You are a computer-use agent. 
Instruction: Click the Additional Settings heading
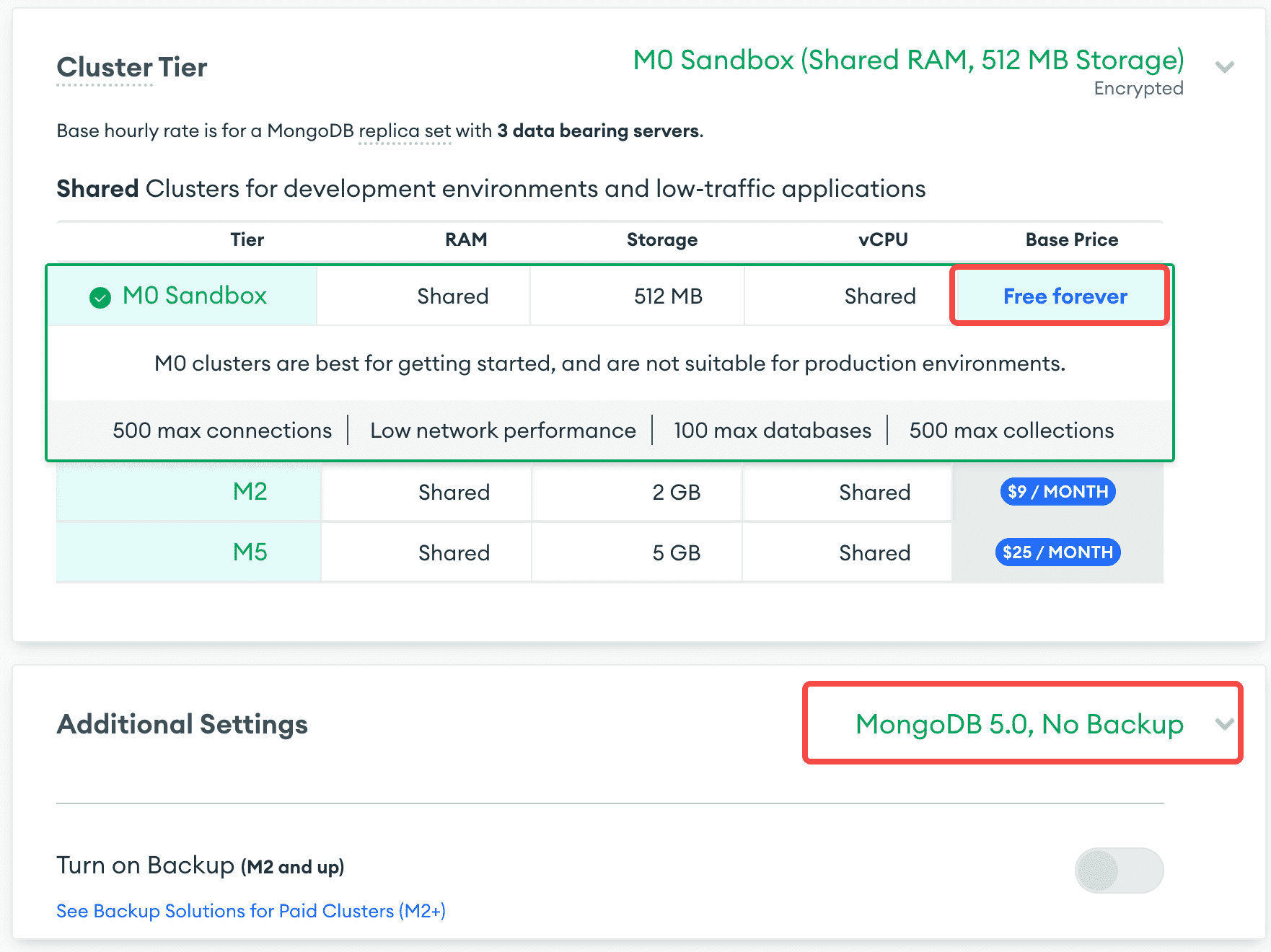click(182, 723)
